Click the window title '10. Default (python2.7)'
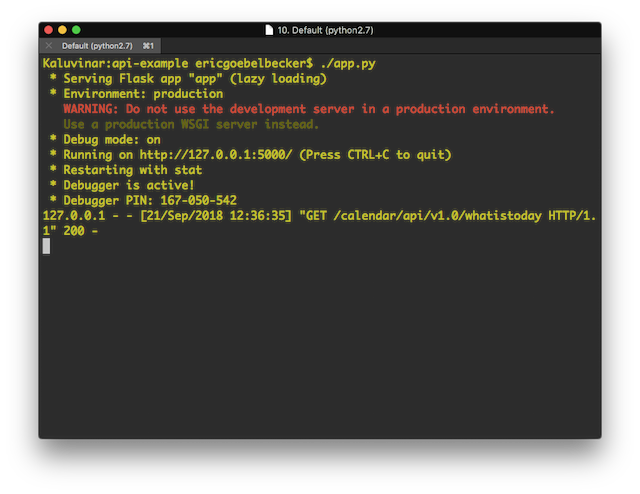The height and width of the screenshot is (494, 640). click(x=325, y=30)
